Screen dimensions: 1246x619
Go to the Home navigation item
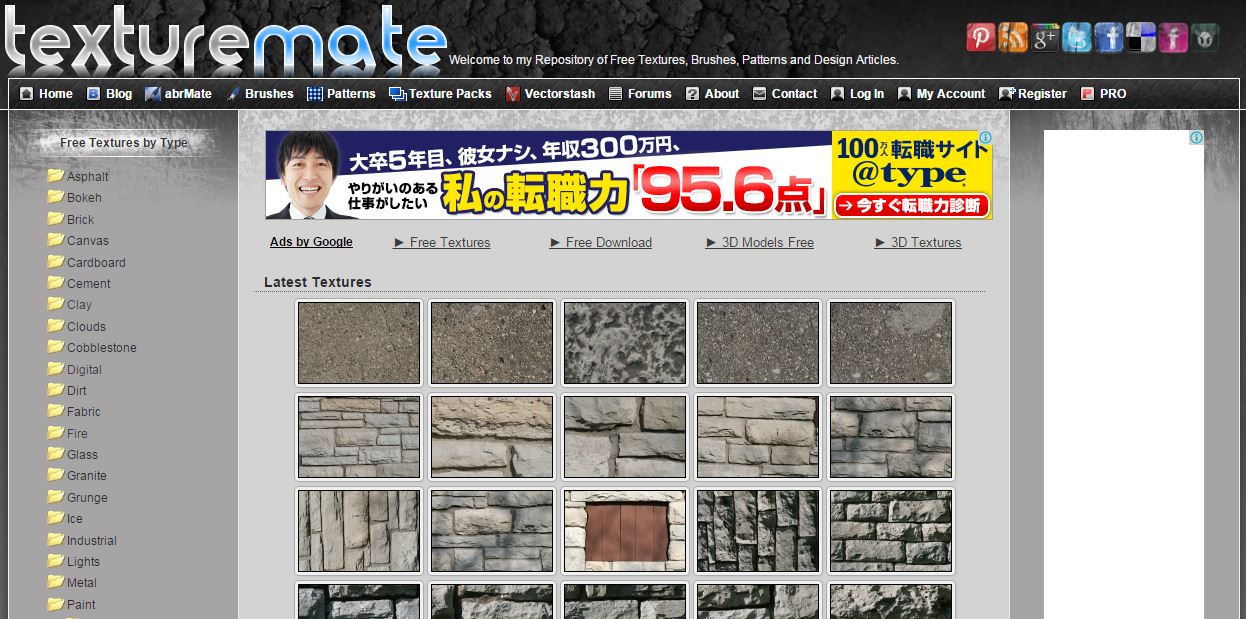tap(46, 94)
